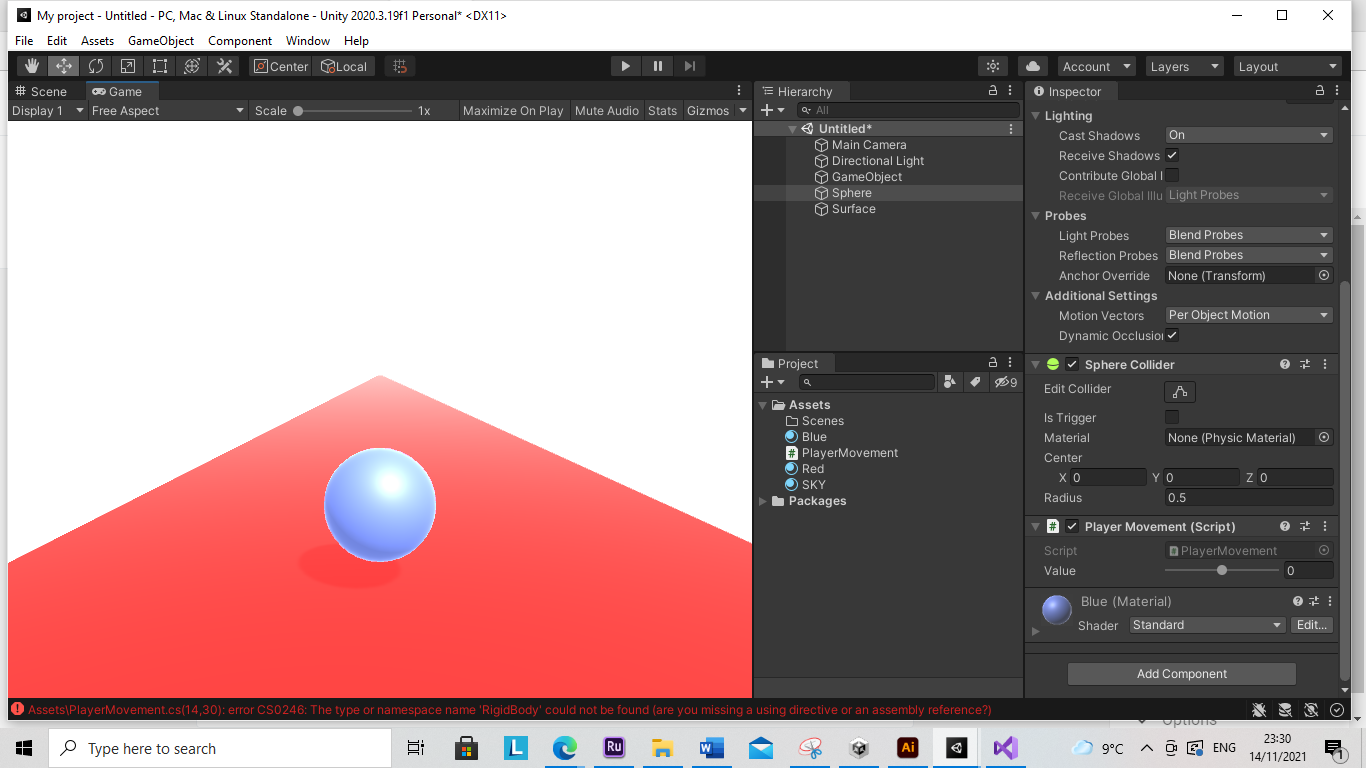Open the Window menu
Viewport: 1366px width, 768px height.
pos(308,41)
